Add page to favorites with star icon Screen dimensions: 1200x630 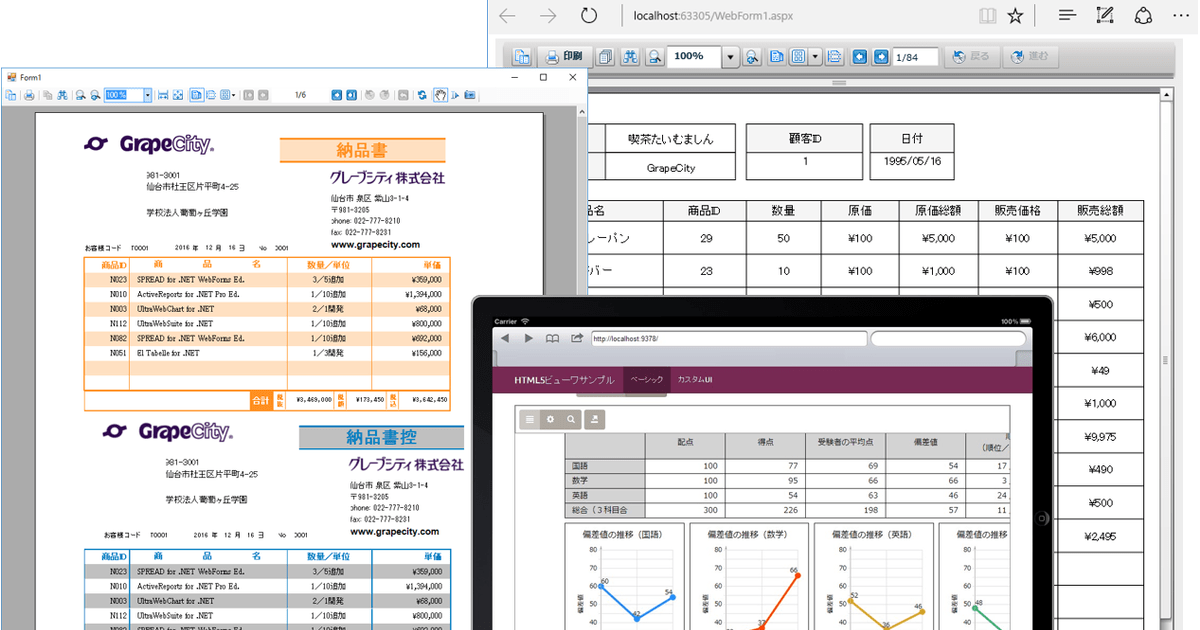pyautogui.click(x=1015, y=16)
